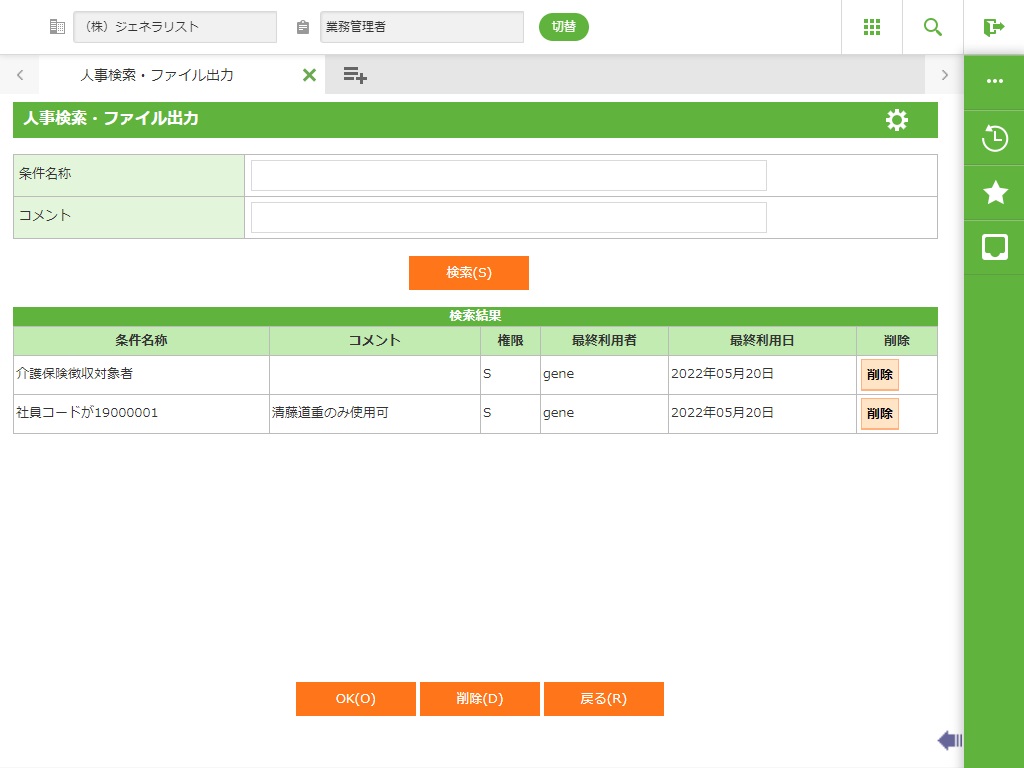Open favorites star icon in sidebar
1024x768 pixels.
[994, 193]
